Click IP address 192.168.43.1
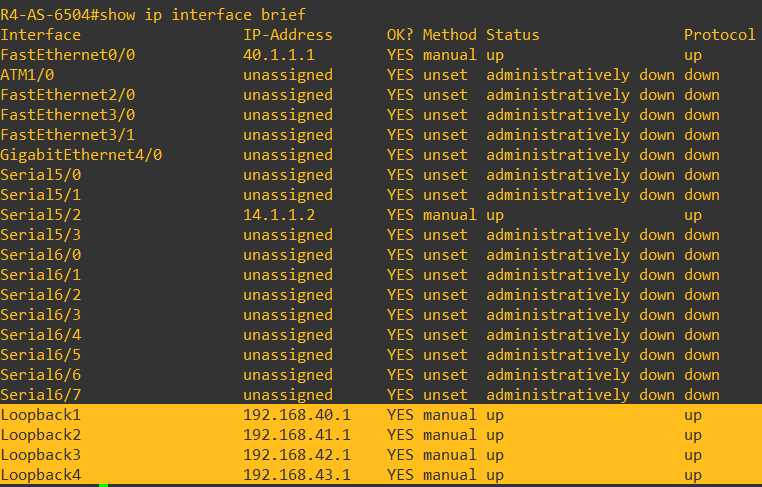Screen dimensions: 762x487 click(296, 475)
